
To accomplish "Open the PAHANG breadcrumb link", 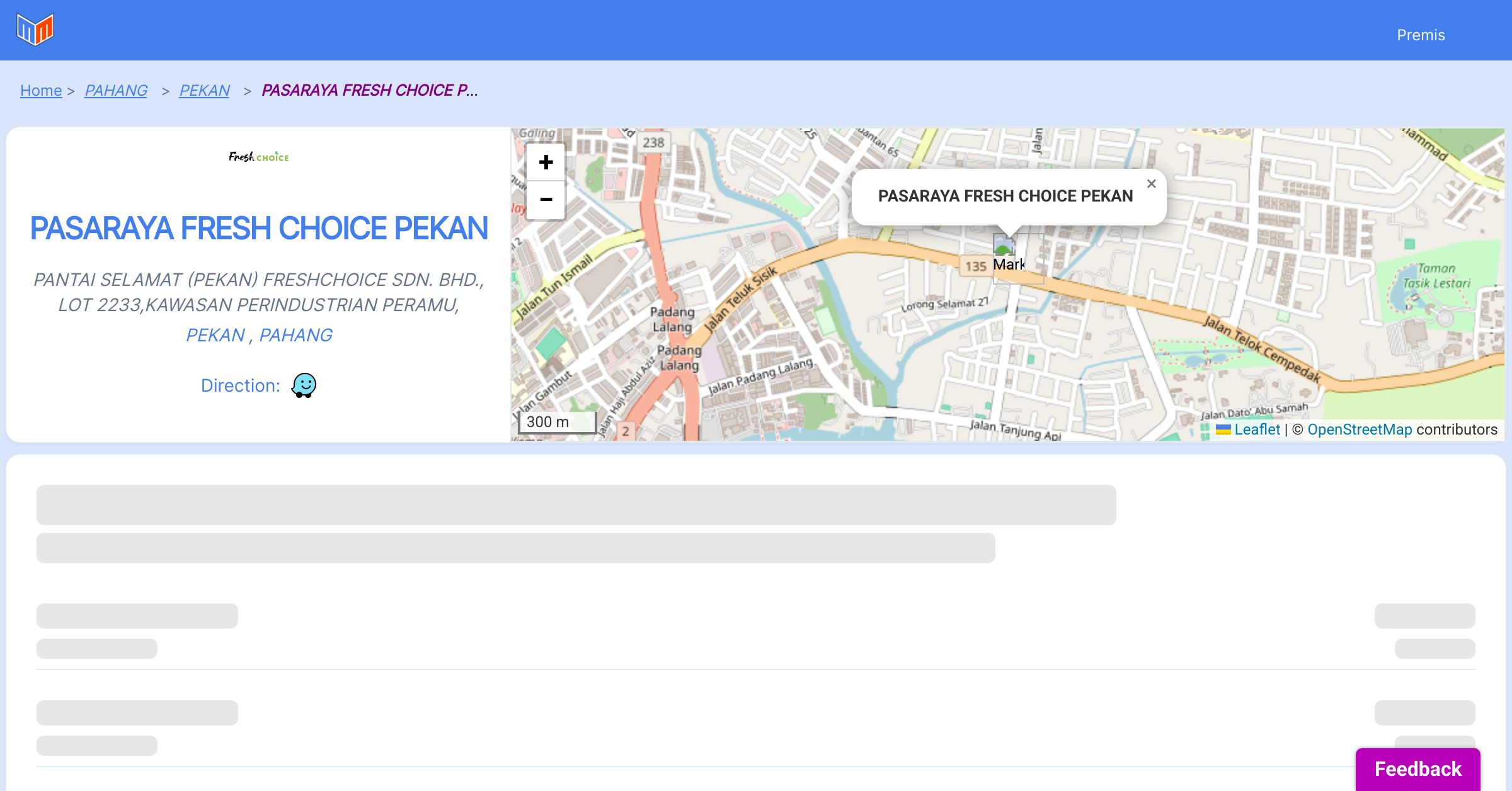I will 116,91.
